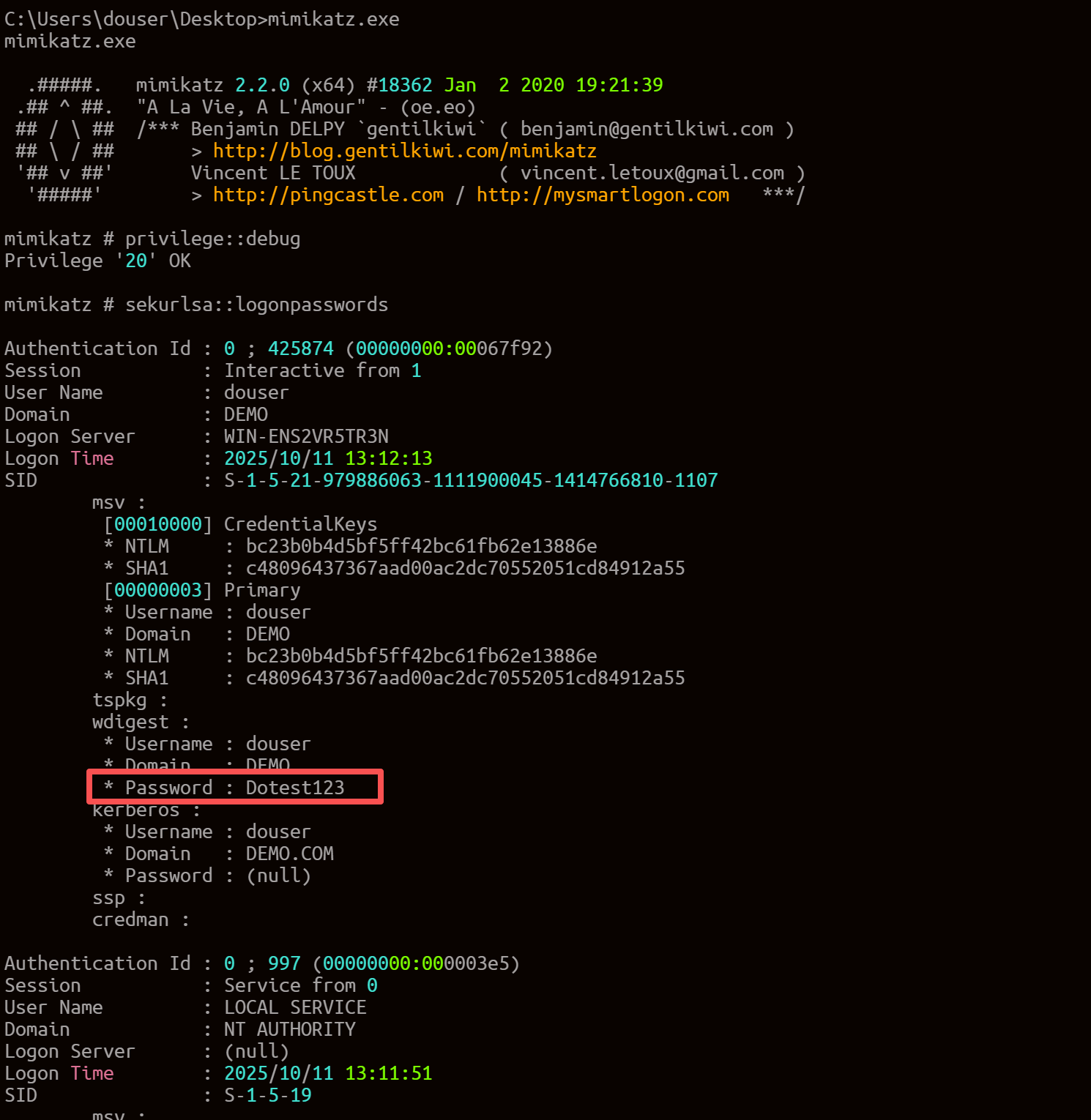
Task: Select Username douser under kerberos
Action: [x=279, y=832]
